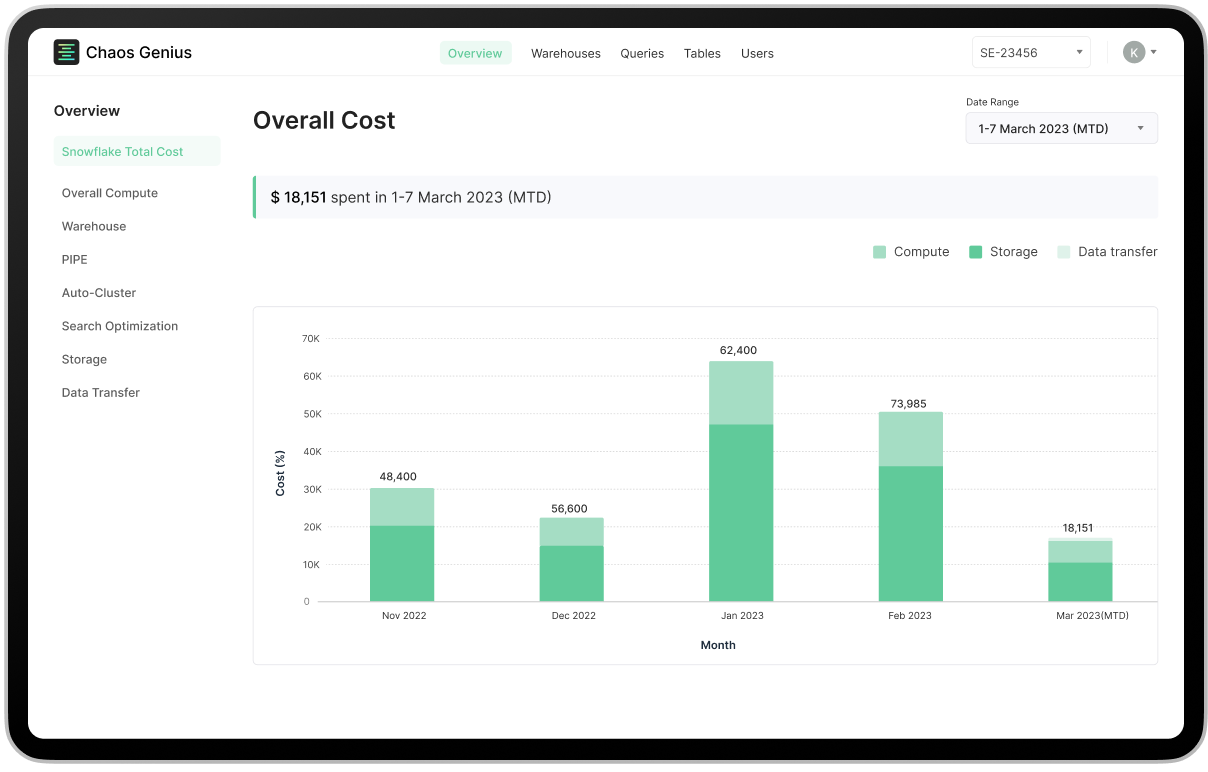Select Snowflake Total Cost in sidebar
The height and width of the screenshot is (772, 1208).
click(x=122, y=151)
